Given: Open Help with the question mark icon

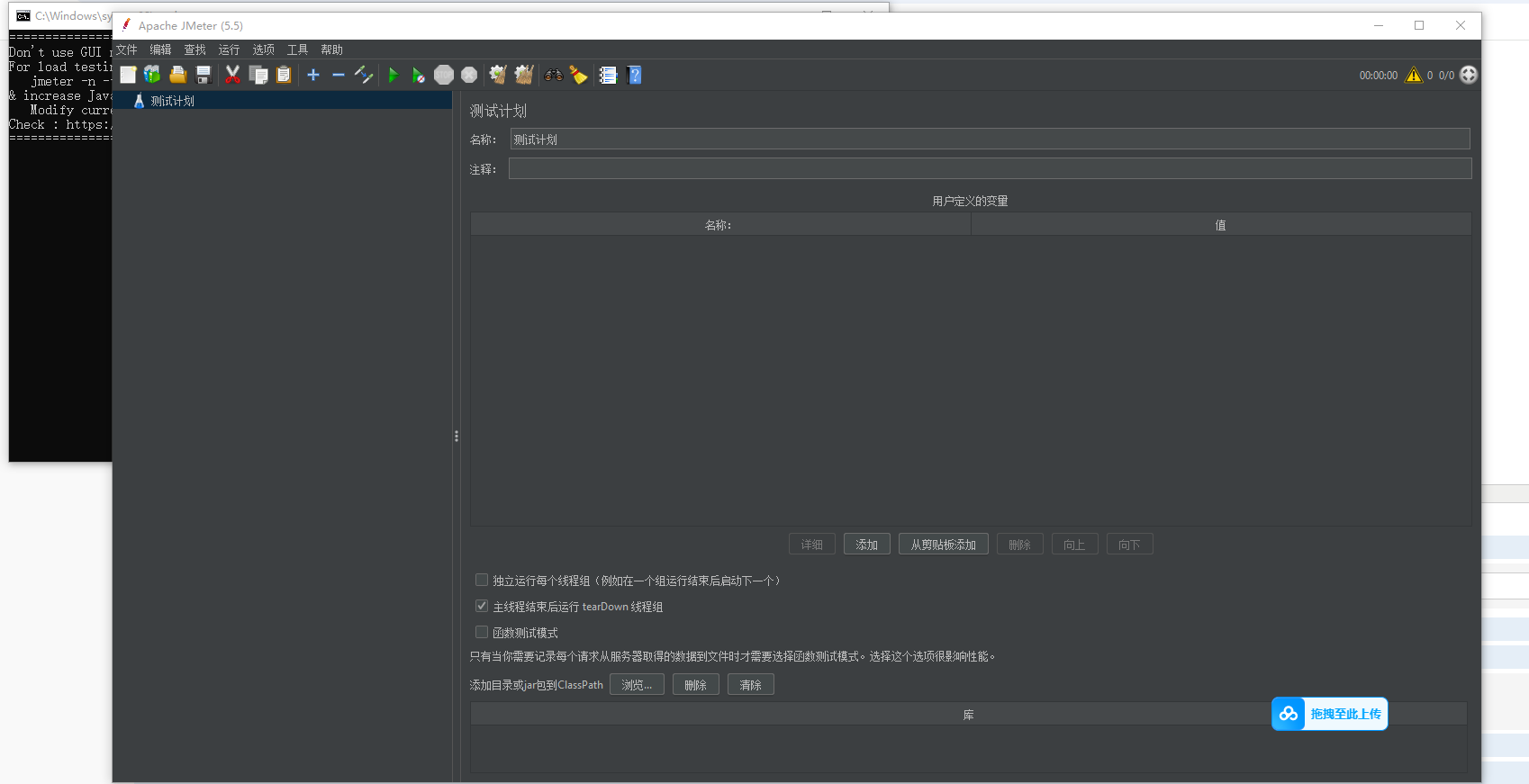Looking at the screenshot, I should click(x=634, y=75).
